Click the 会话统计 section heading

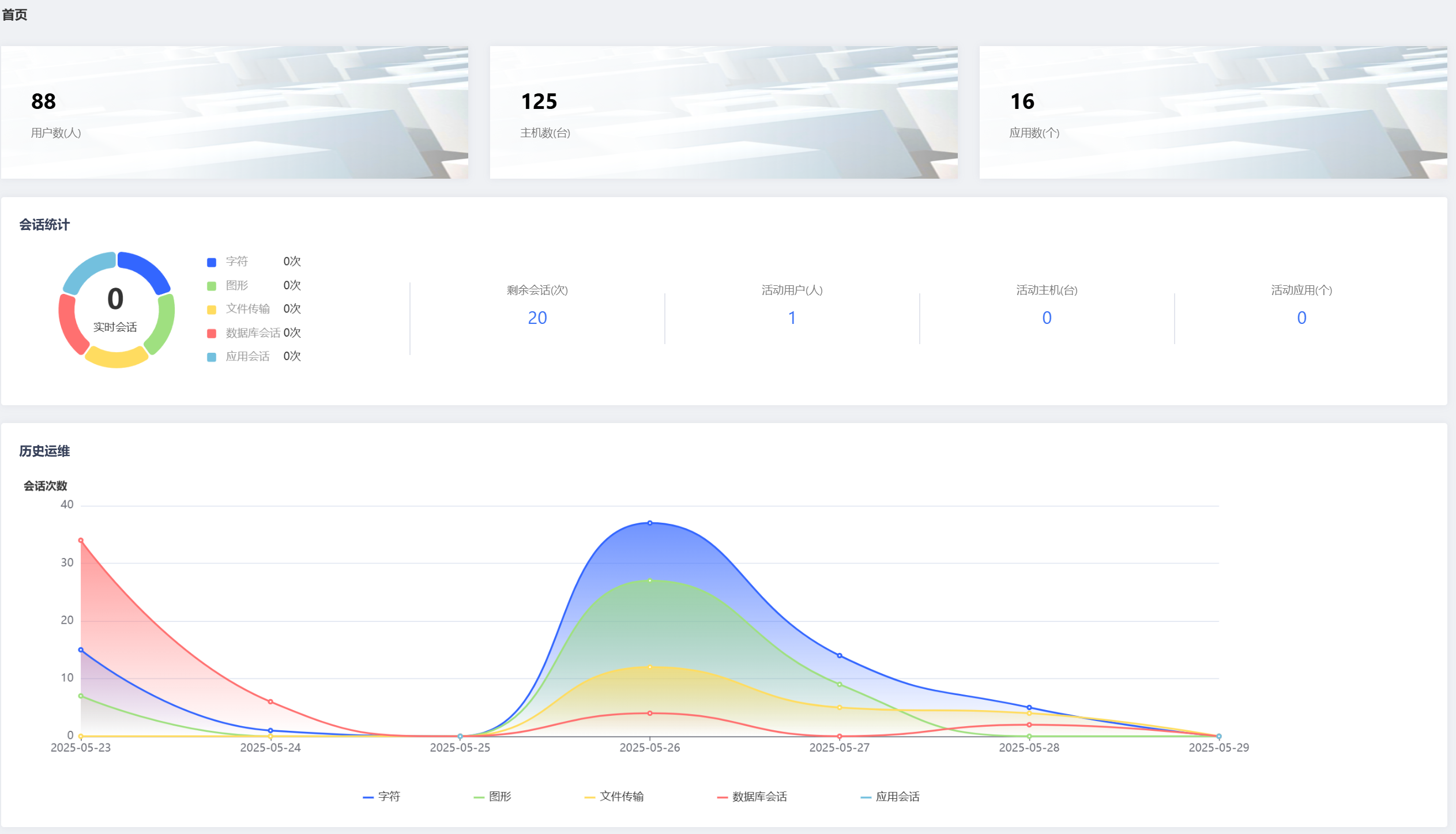(x=44, y=225)
